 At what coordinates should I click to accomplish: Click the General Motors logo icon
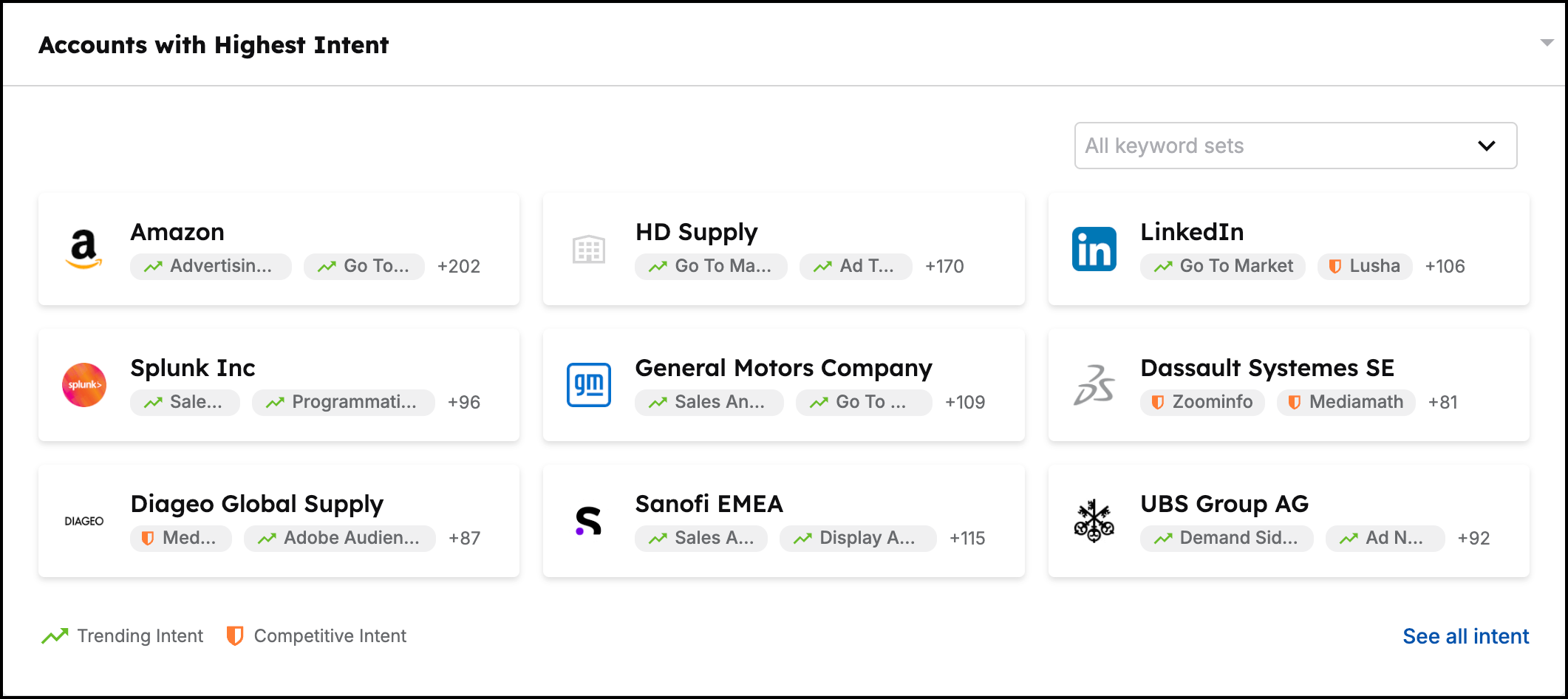[x=588, y=385]
